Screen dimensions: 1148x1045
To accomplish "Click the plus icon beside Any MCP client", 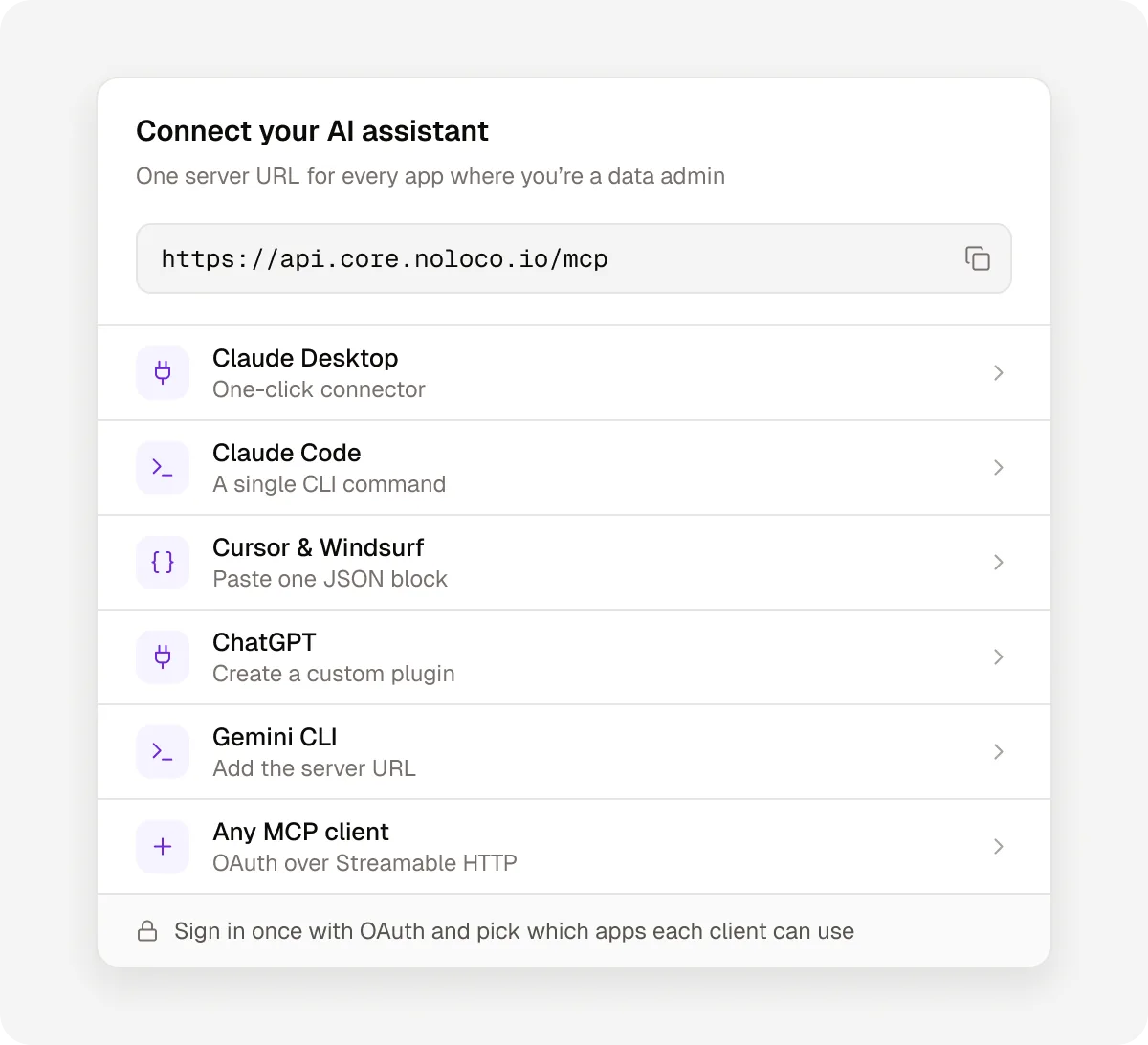I will click(163, 847).
